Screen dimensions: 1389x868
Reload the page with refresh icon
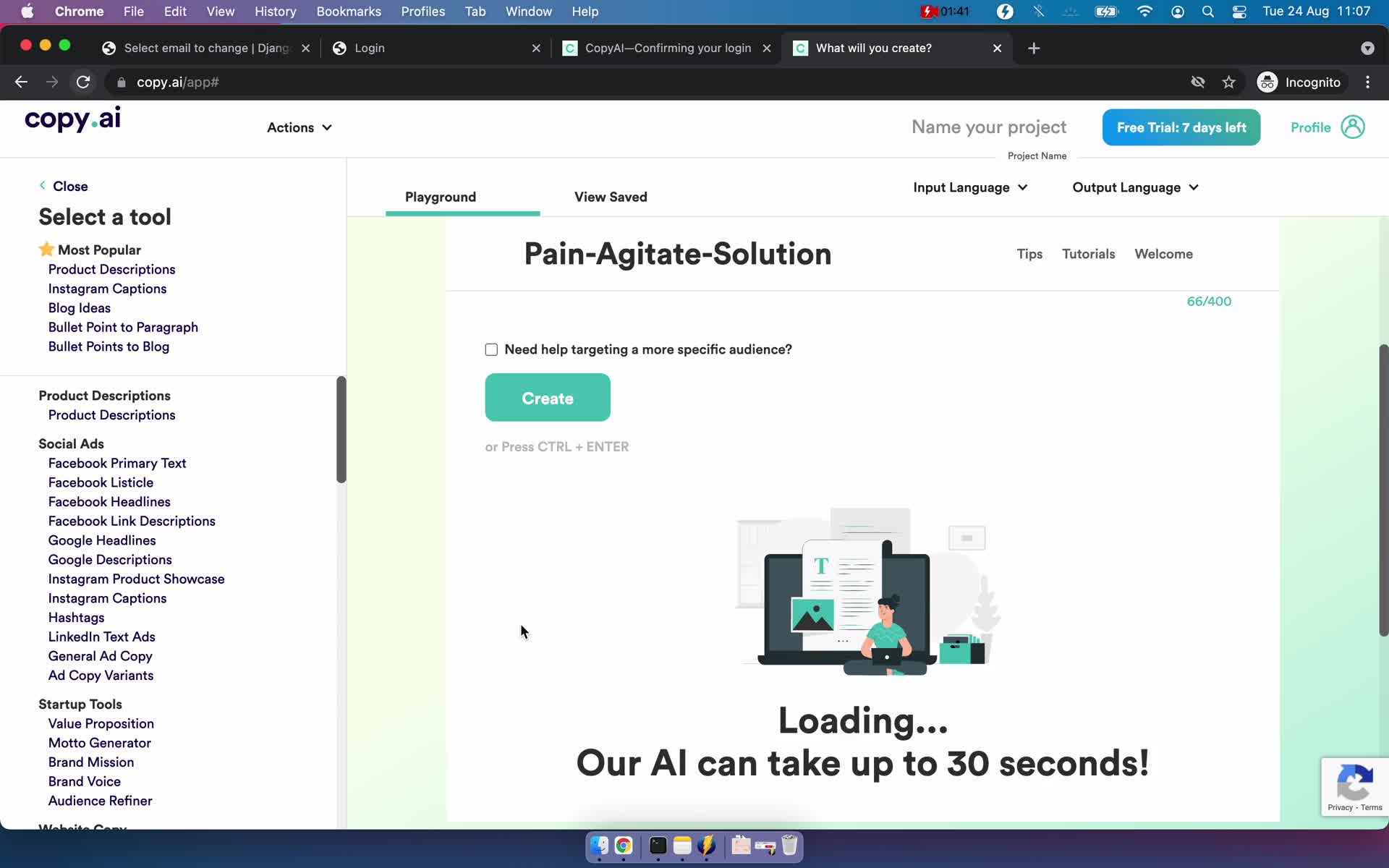click(83, 82)
